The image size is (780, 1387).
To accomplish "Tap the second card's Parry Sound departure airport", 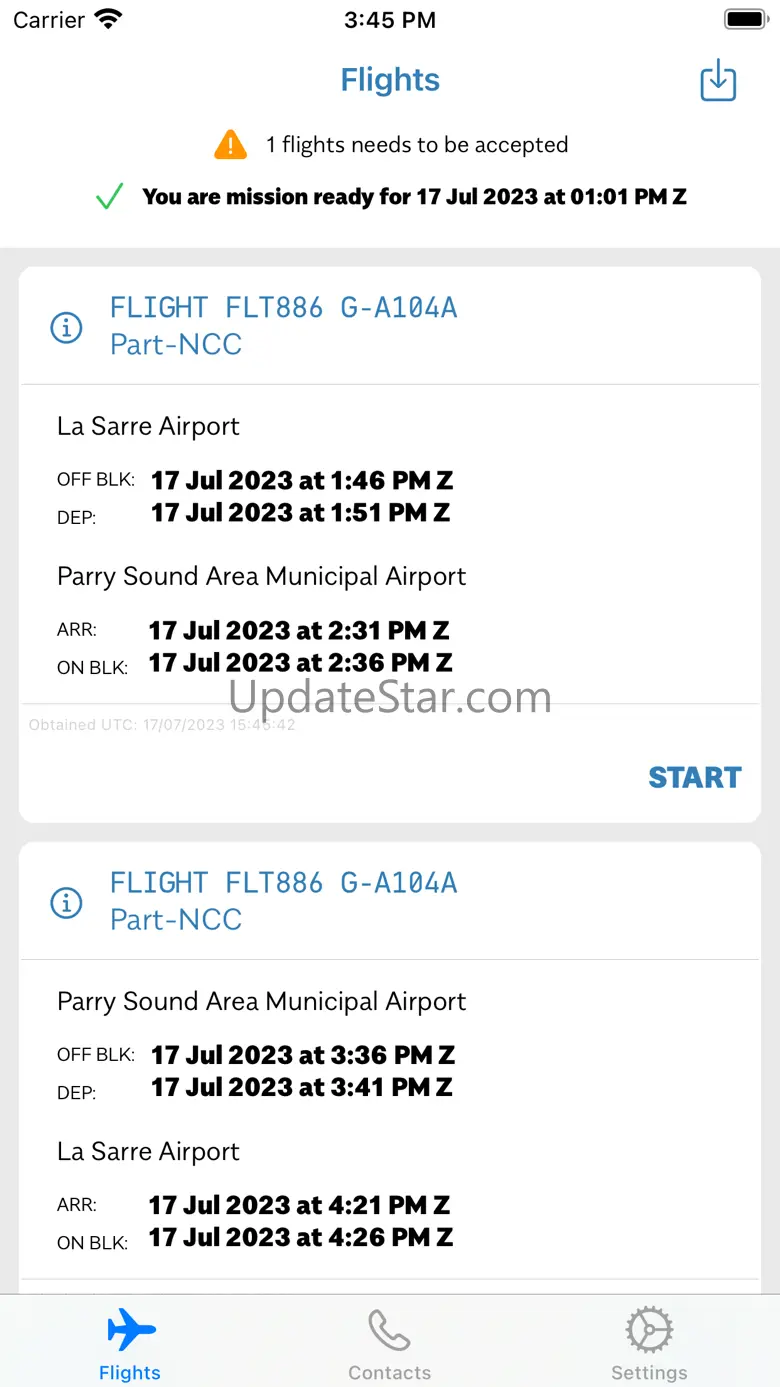I will 261,1001.
